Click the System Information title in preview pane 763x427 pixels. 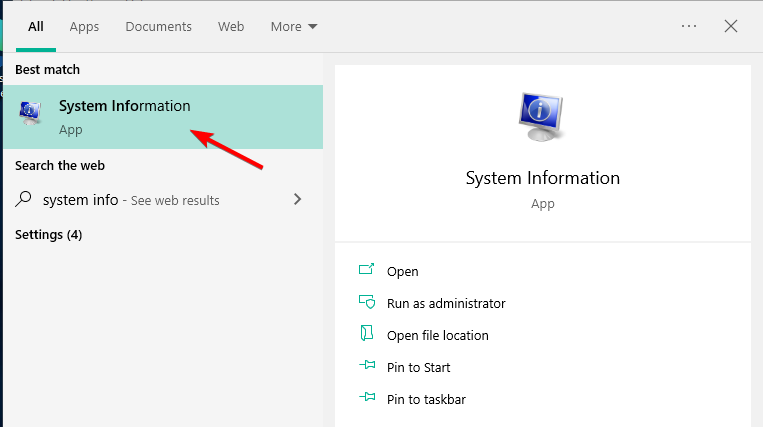[x=543, y=178]
